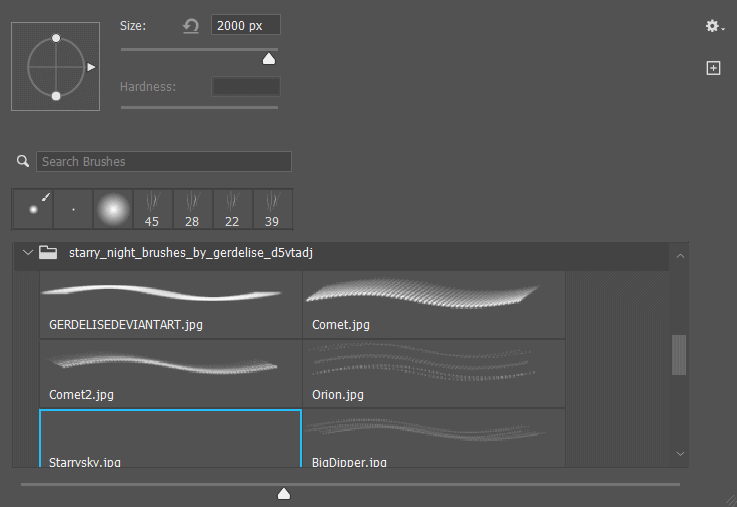737x507 pixels.
Task: Click the search magnifier icon
Action: (x=23, y=161)
